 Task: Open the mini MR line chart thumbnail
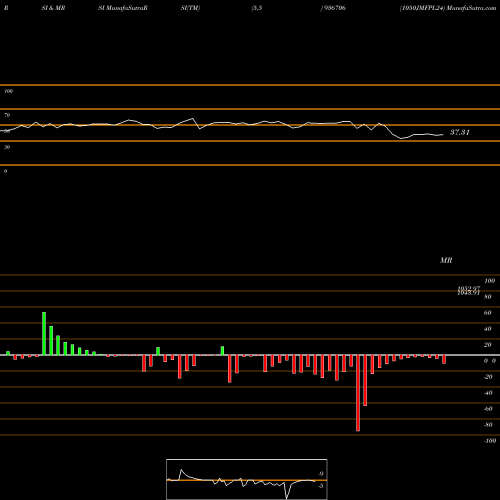(x=247, y=479)
